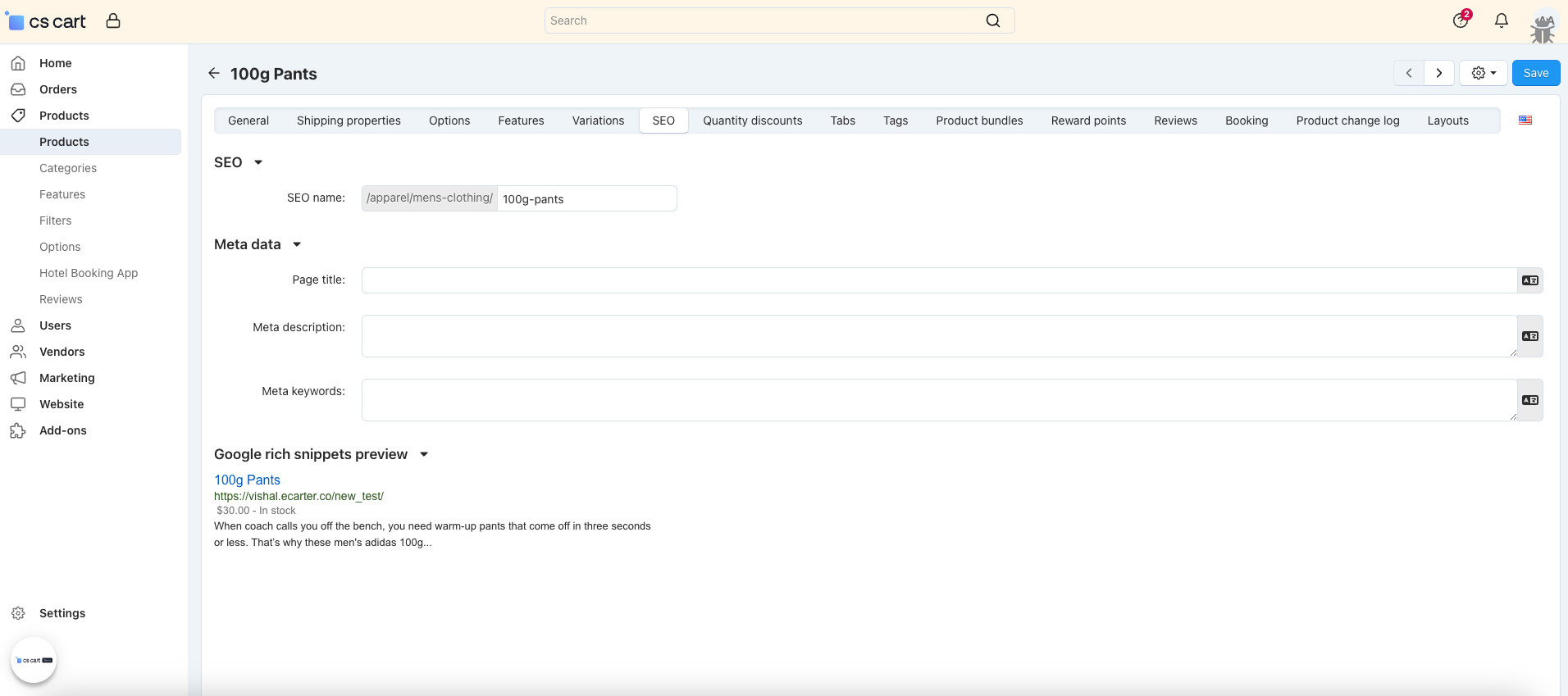Screen dimensions: 1568x696
Task: Edit the SEO name field
Action: [x=587, y=198]
